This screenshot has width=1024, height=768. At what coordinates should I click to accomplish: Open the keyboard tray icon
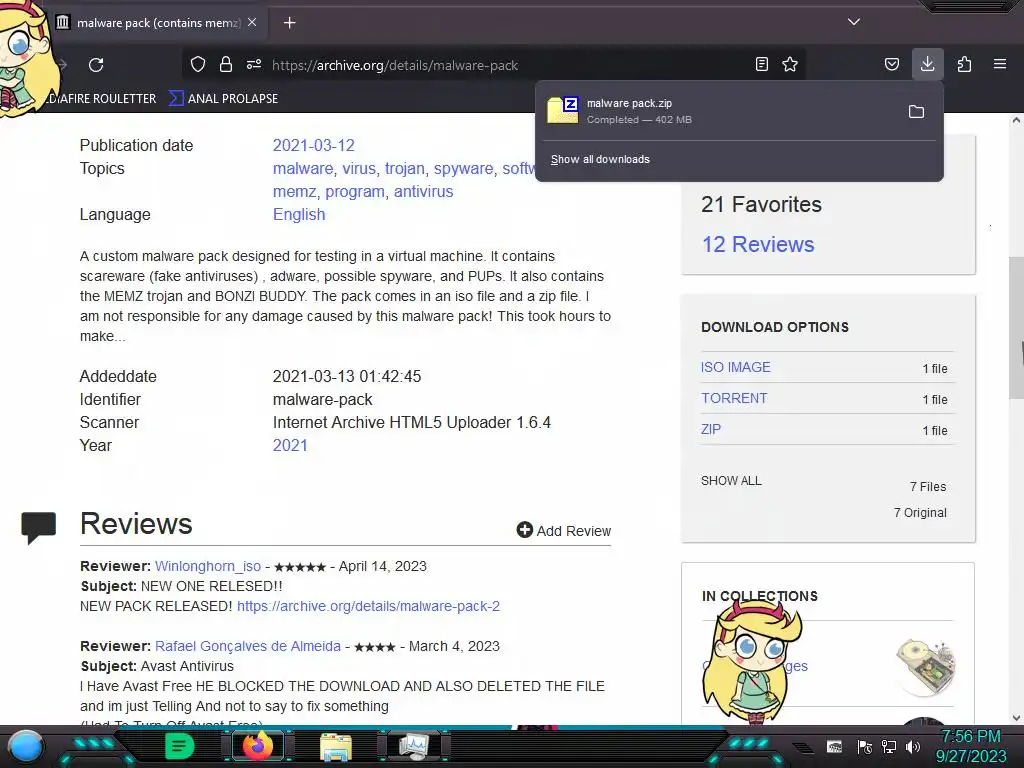pyautogui.click(x=834, y=746)
